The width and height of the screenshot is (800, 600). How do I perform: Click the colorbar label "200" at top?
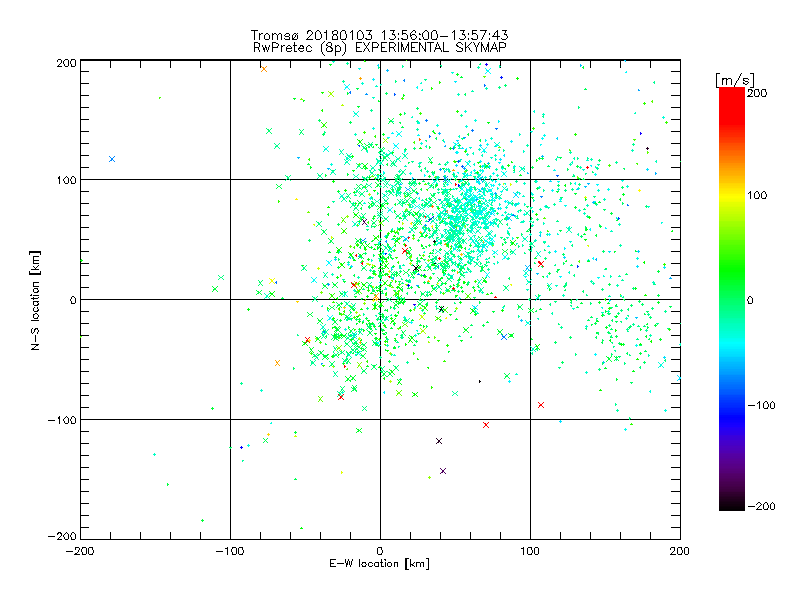click(757, 93)
